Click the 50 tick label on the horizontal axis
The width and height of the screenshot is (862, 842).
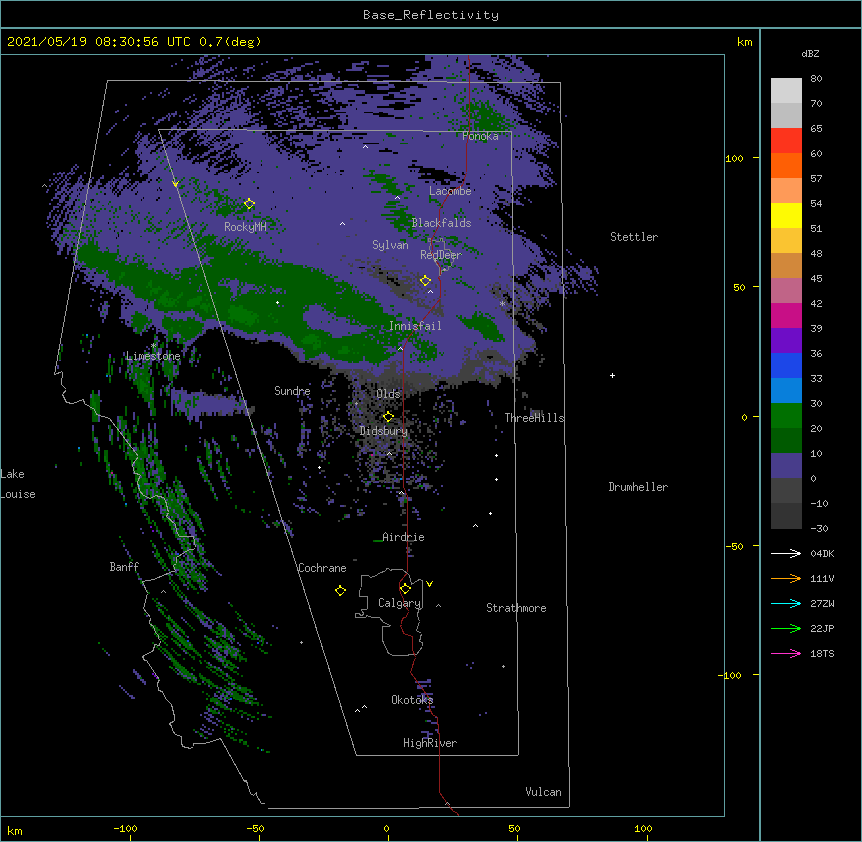(x=514, y=828)
